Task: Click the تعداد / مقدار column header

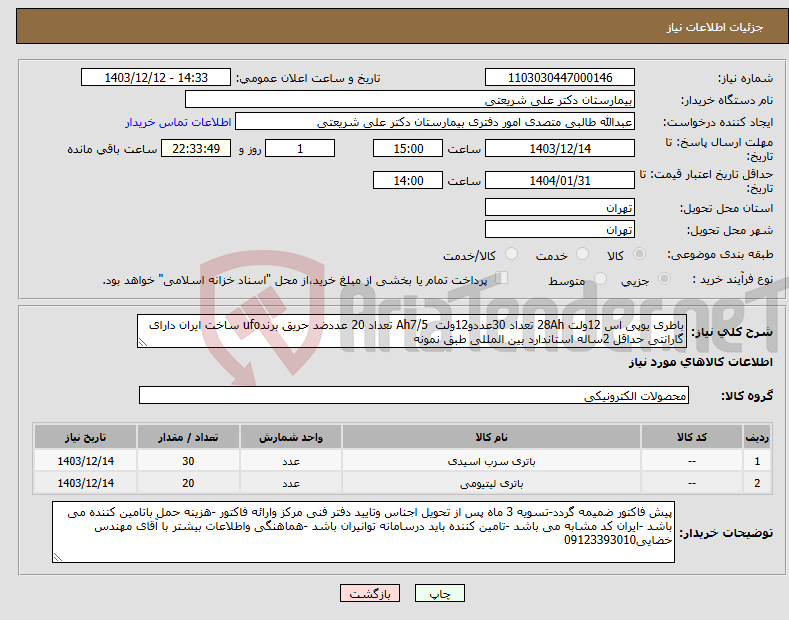Action: coord(188,437)
